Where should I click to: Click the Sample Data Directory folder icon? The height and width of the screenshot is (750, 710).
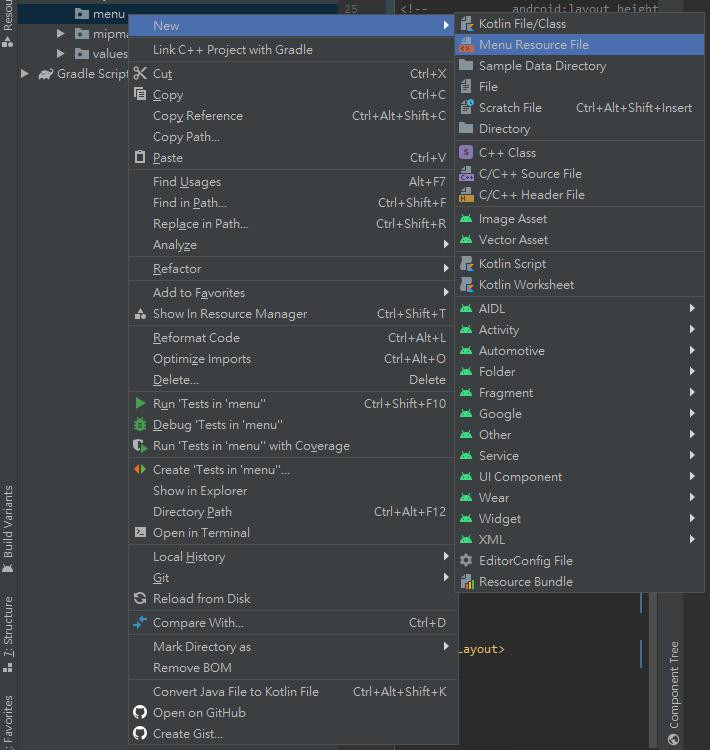tap(466, 66)
